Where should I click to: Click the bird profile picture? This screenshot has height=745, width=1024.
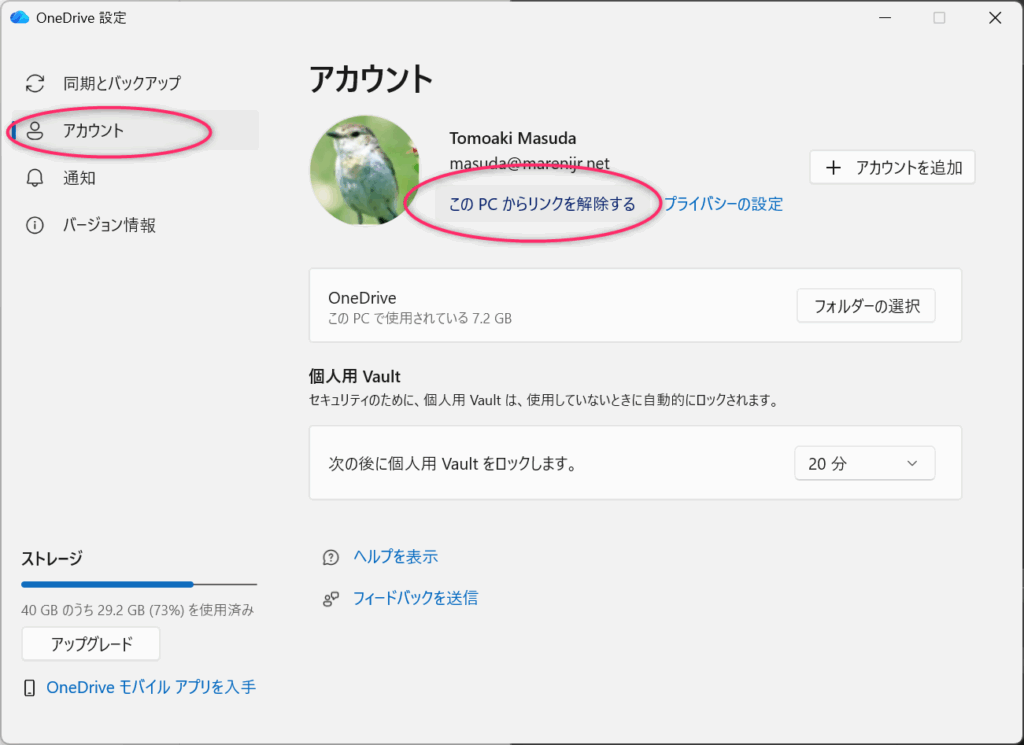(364, 170)
